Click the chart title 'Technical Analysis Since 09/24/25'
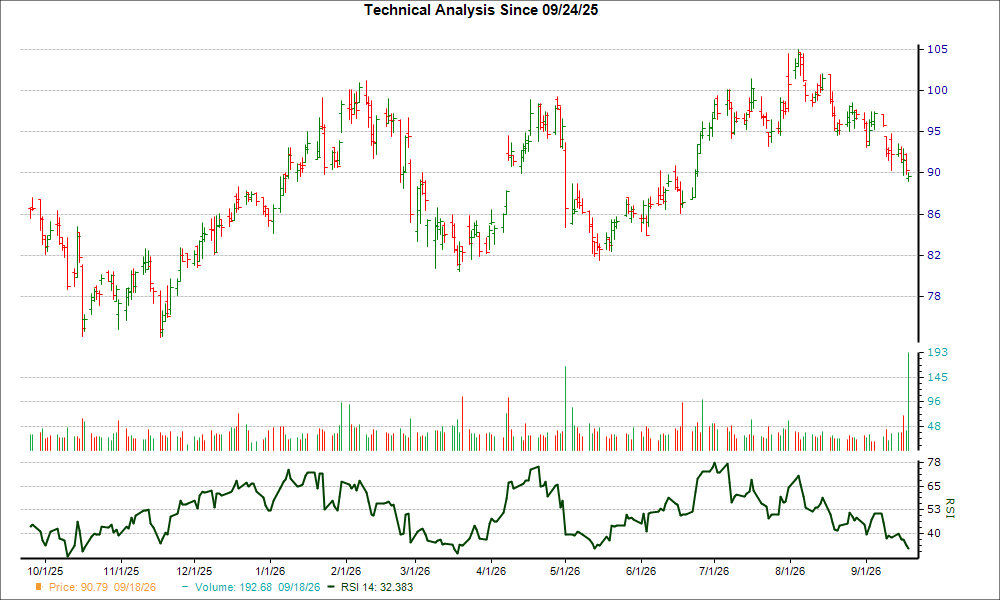Viewport: 1000px width, 600px height. point(481,10)
